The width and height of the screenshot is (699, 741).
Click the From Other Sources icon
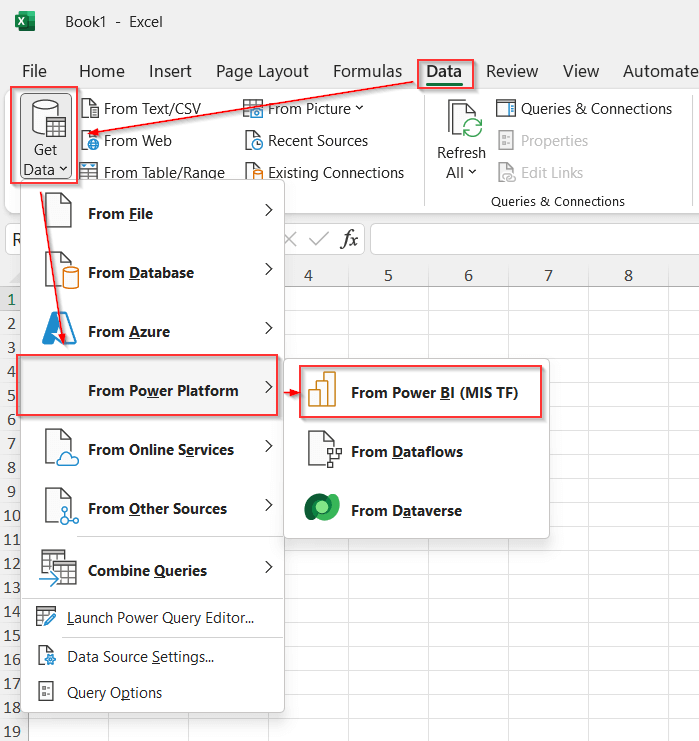pos(61,507)
